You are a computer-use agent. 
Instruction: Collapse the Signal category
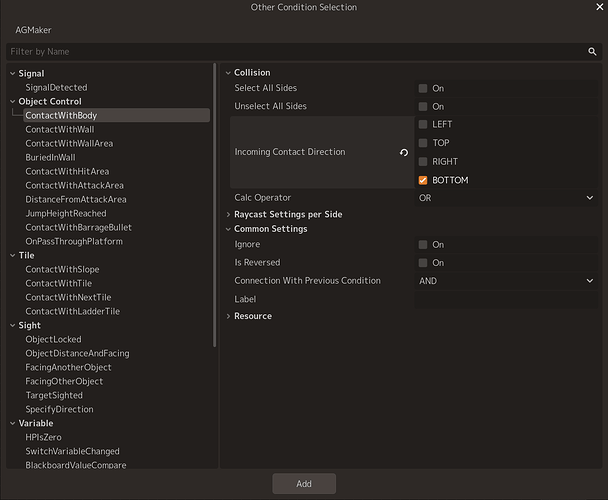tap(12, 73)
